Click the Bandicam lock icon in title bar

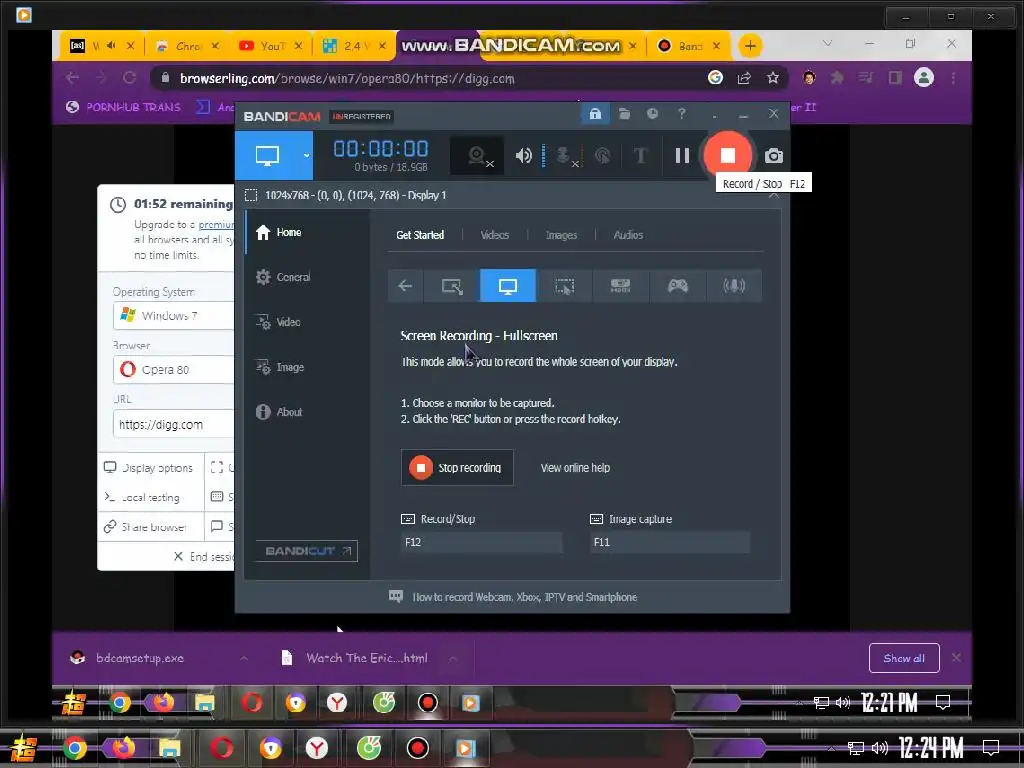click(595, 114)
